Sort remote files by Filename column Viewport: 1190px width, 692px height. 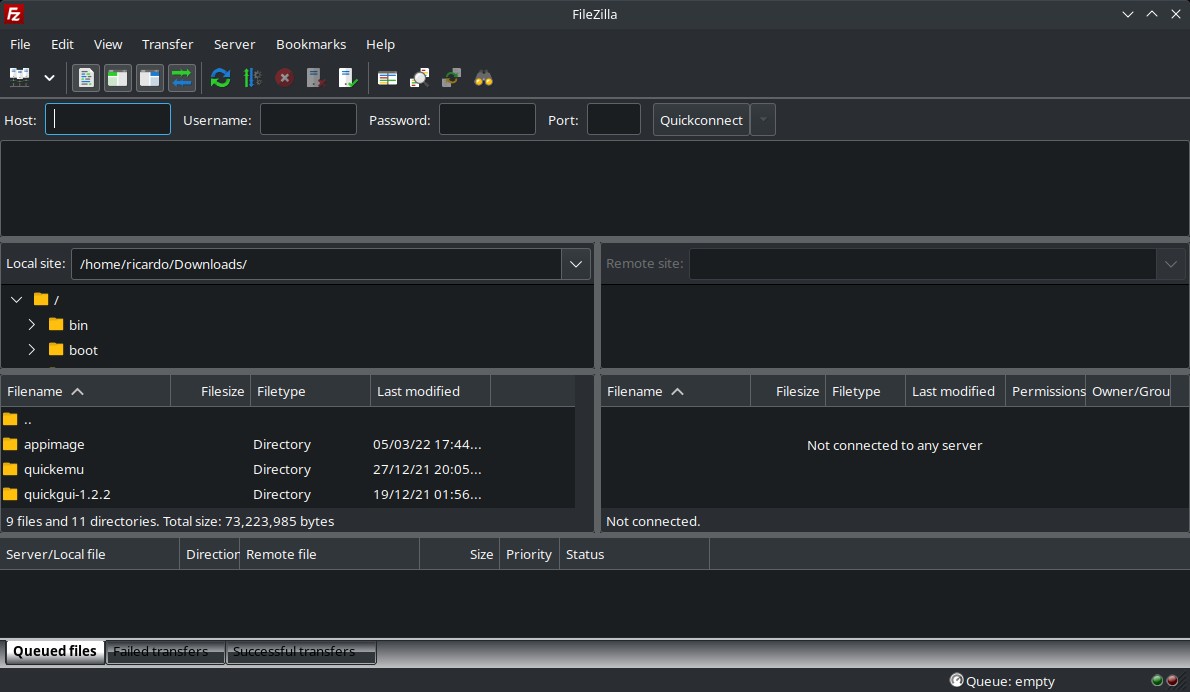pos(675,392)
